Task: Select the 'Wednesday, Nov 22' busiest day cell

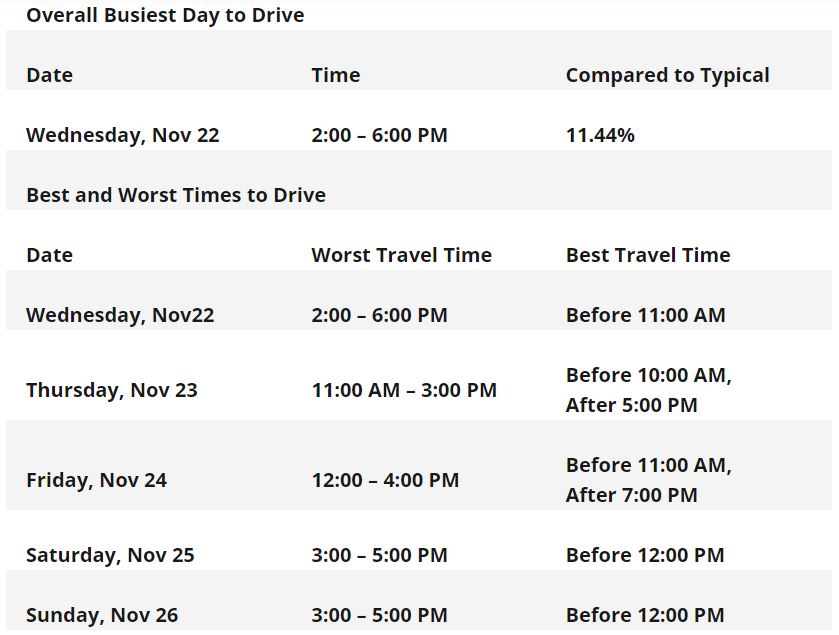Action: tap(123, 135)
